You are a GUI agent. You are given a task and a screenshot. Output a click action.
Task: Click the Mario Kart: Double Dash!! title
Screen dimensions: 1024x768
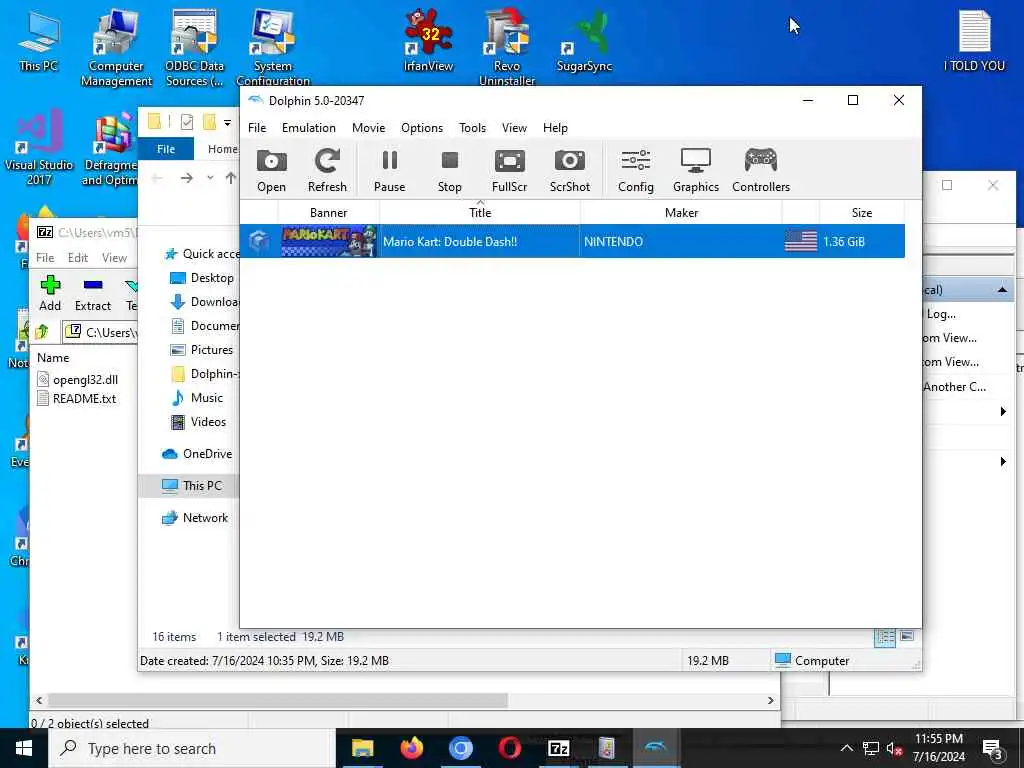(450, 242)
